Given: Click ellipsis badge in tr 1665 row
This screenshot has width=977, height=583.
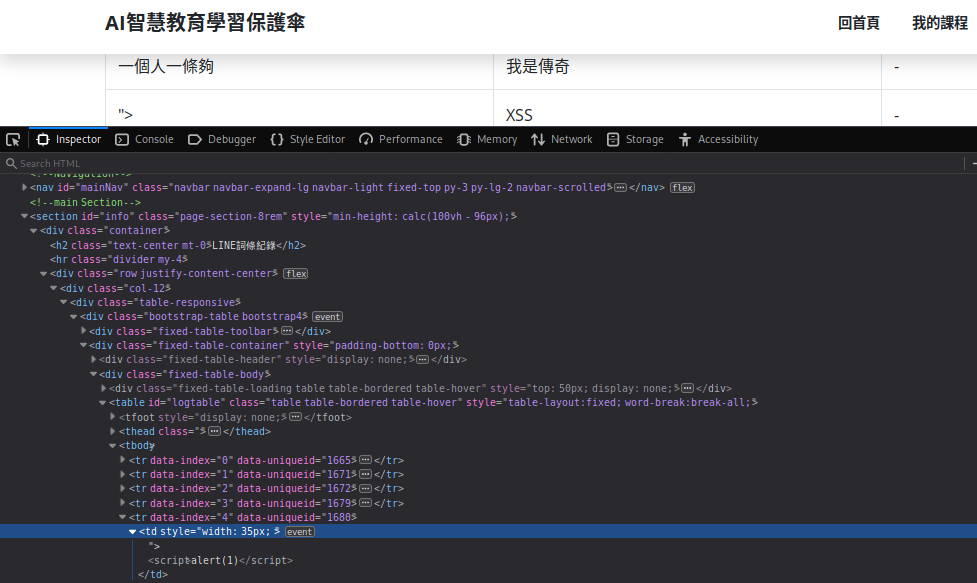Looking at the screenshot, I should click(366, 460).
